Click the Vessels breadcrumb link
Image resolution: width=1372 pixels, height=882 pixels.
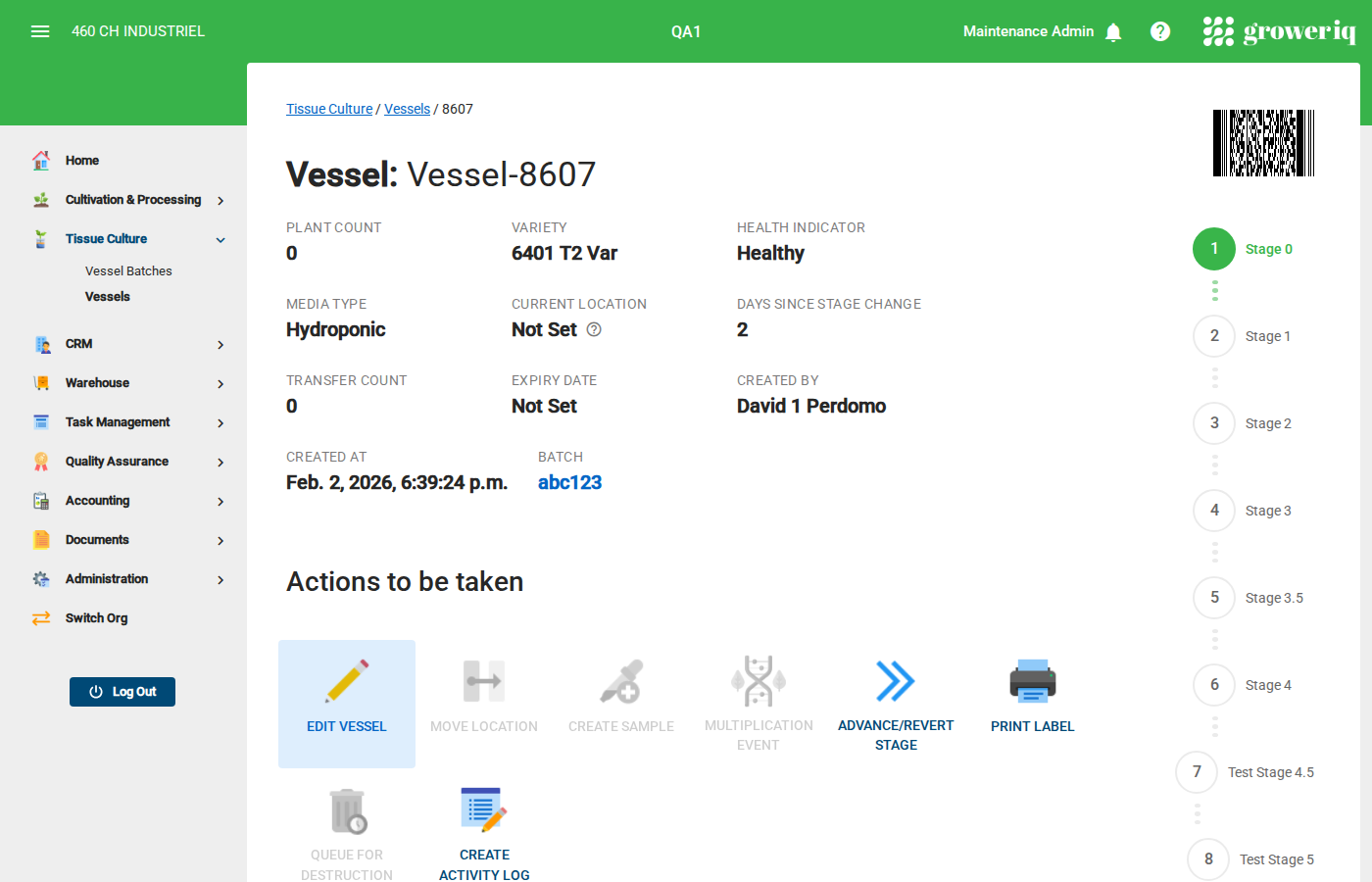click(407, 109)
